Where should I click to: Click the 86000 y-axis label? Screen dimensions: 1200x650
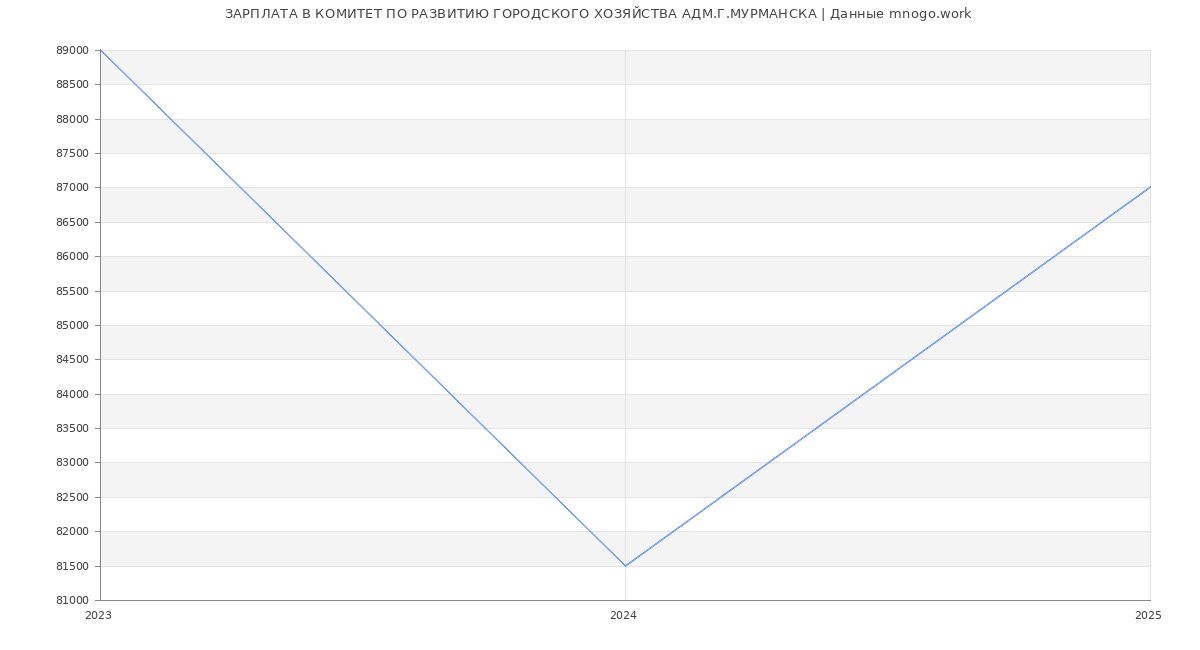(x=72, y=257)
